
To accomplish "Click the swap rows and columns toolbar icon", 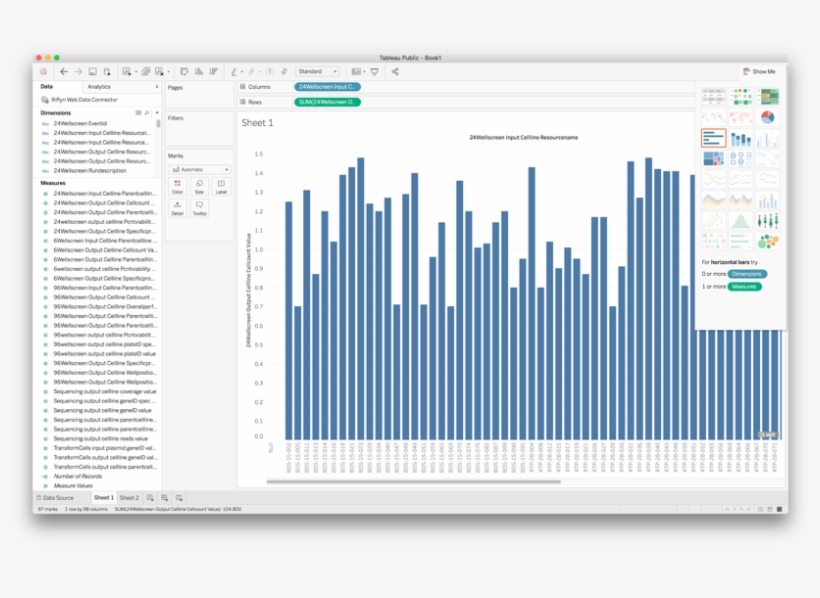I will pyautogui.click(x=185, y=69).
